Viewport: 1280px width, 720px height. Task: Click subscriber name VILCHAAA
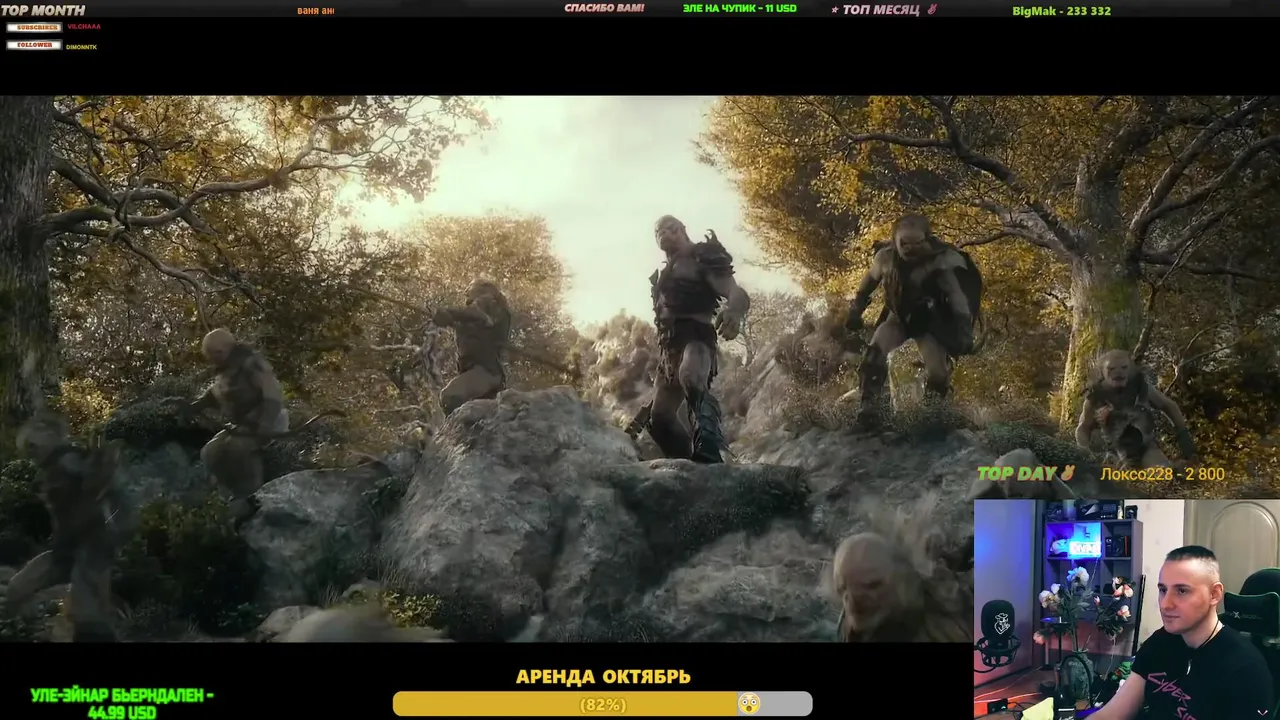click(x=84, y=27)
